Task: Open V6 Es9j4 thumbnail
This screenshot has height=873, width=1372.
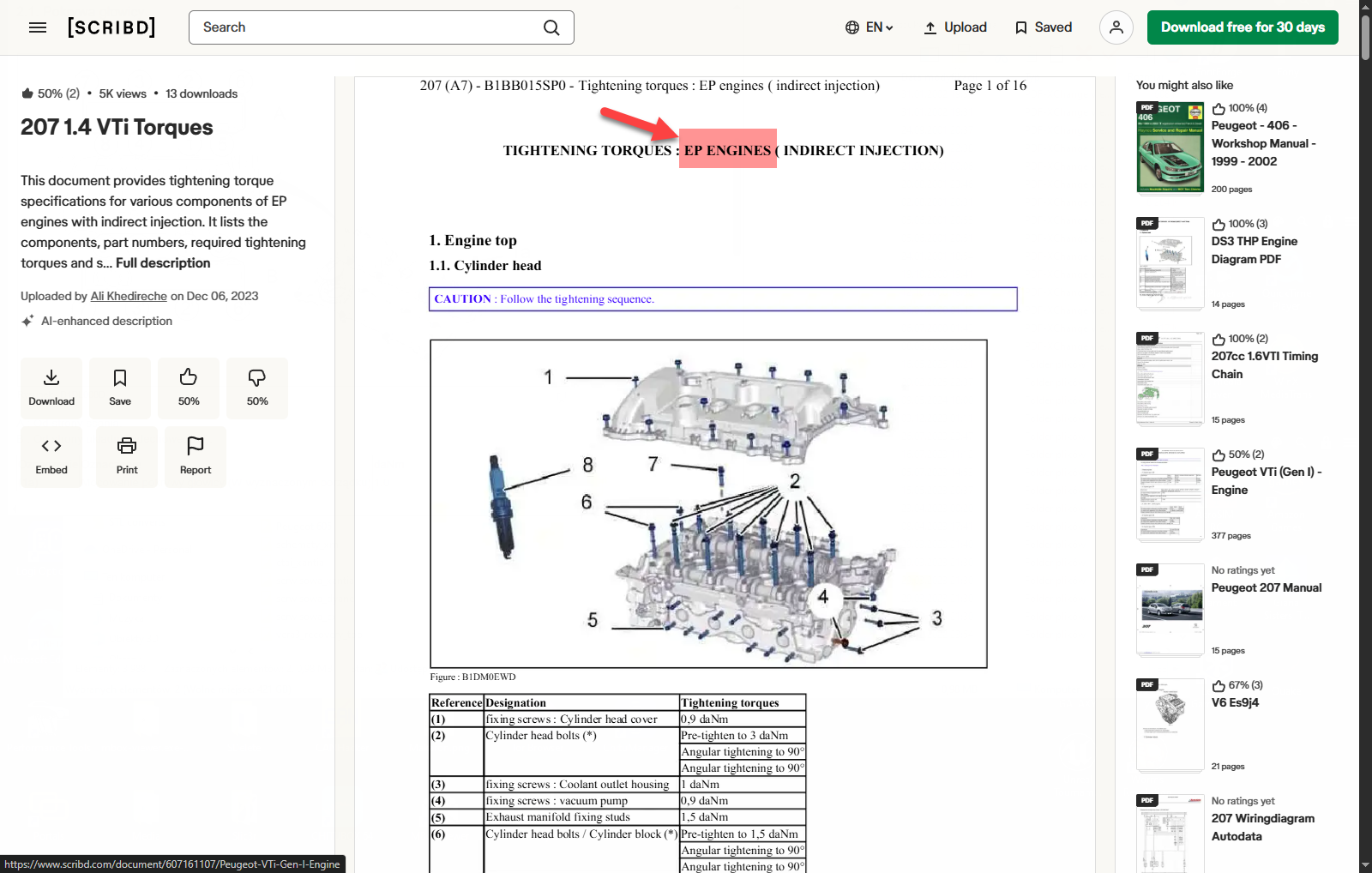Action: [1170, 725]
